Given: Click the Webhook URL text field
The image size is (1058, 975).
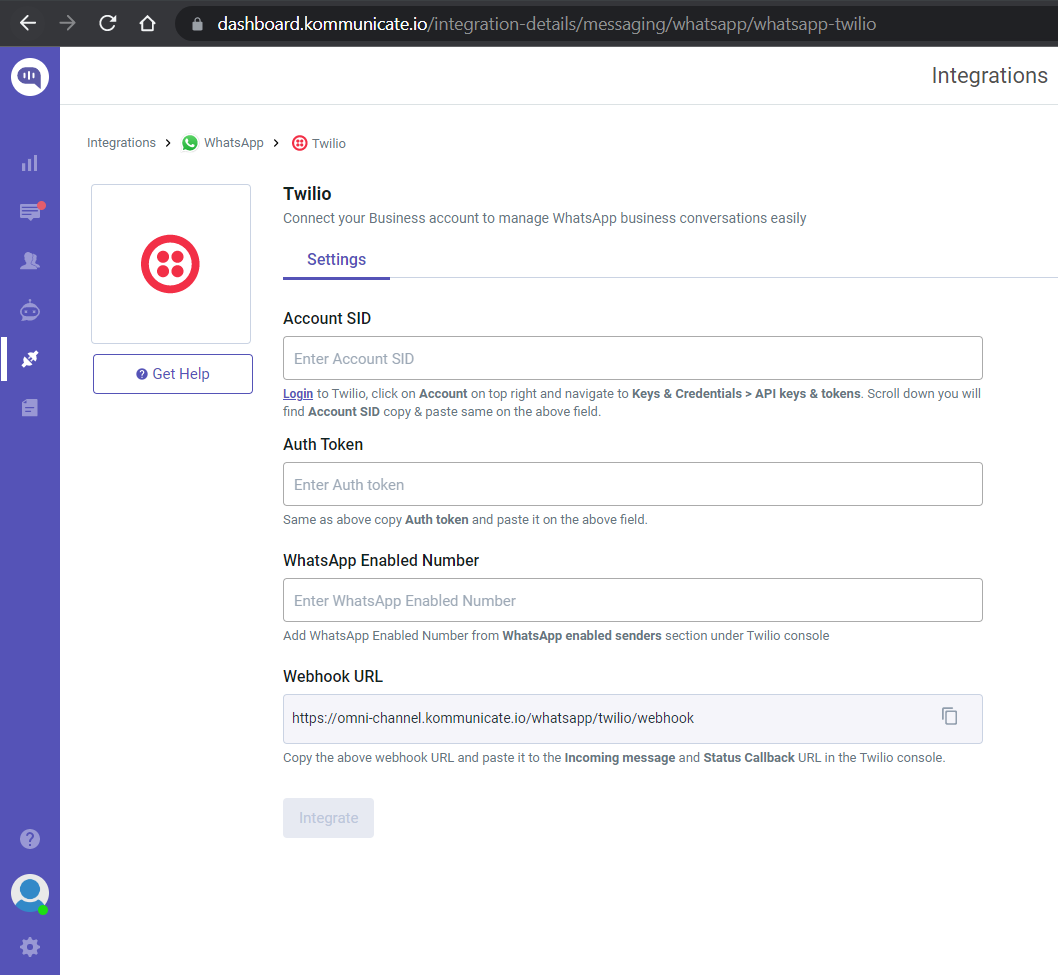Looking at the screenshot, I should coord(633,719).
